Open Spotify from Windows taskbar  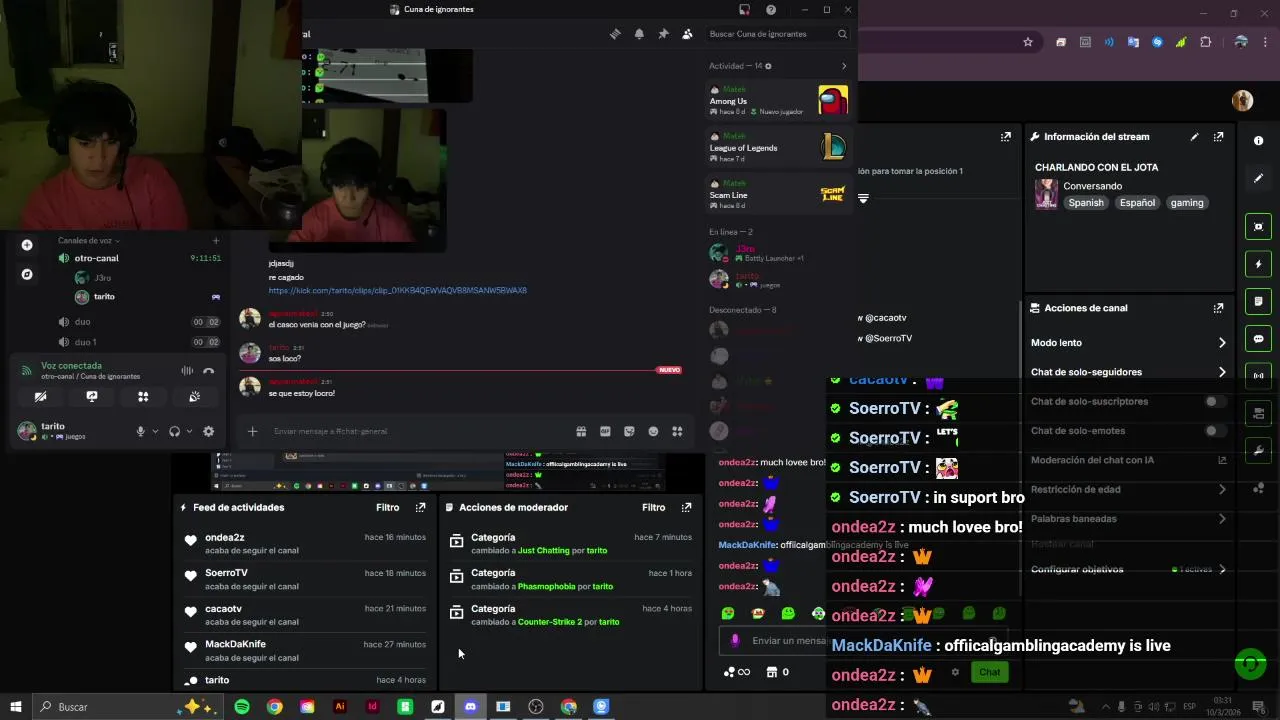click(x=242, y=707)
